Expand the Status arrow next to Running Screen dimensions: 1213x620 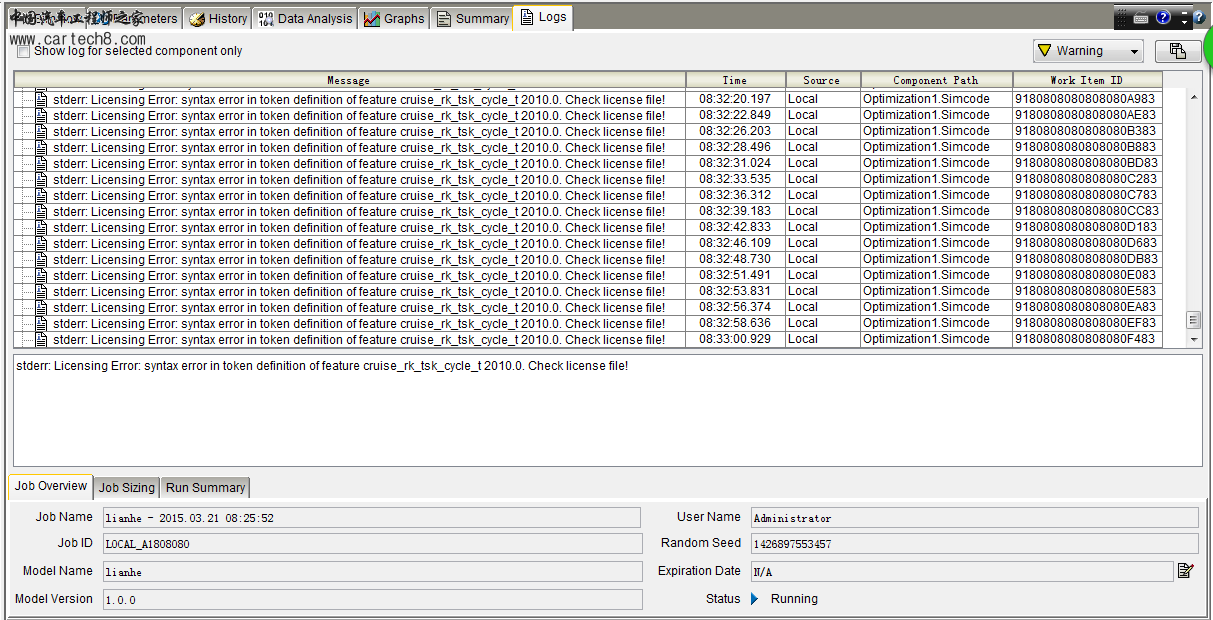[x=752, y=599]
